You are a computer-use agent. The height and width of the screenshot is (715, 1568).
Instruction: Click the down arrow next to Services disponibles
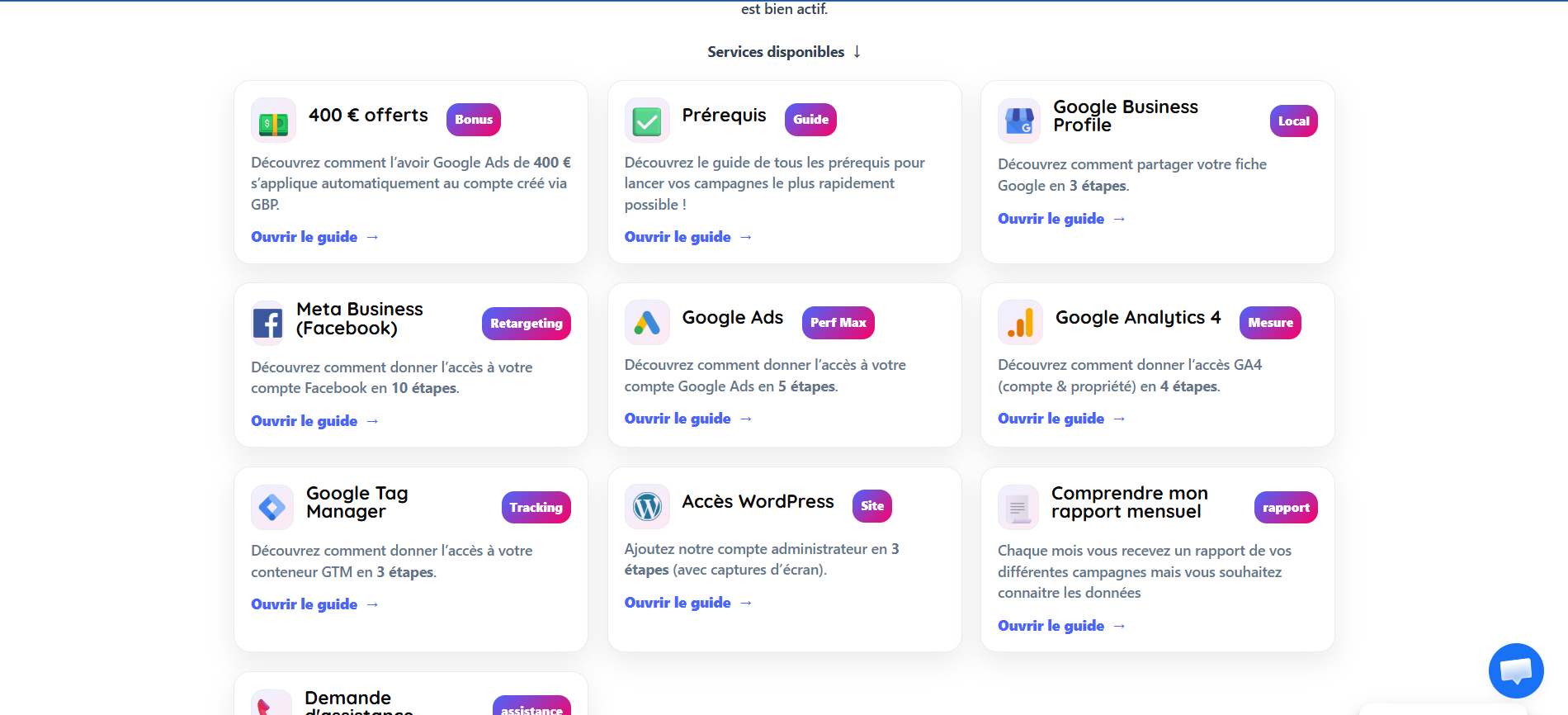coord(857,52)
